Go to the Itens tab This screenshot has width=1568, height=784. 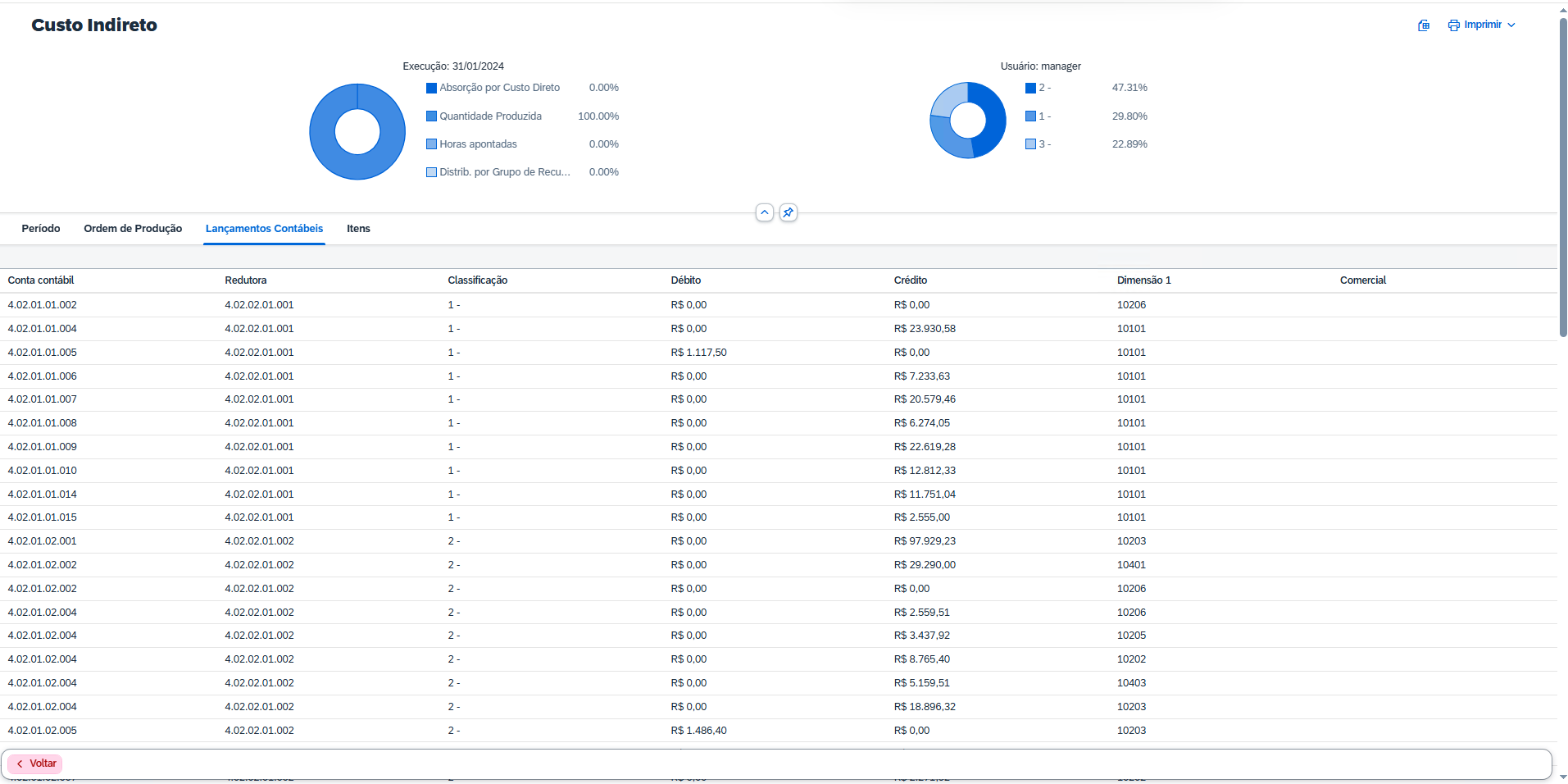tap(358, 229)
